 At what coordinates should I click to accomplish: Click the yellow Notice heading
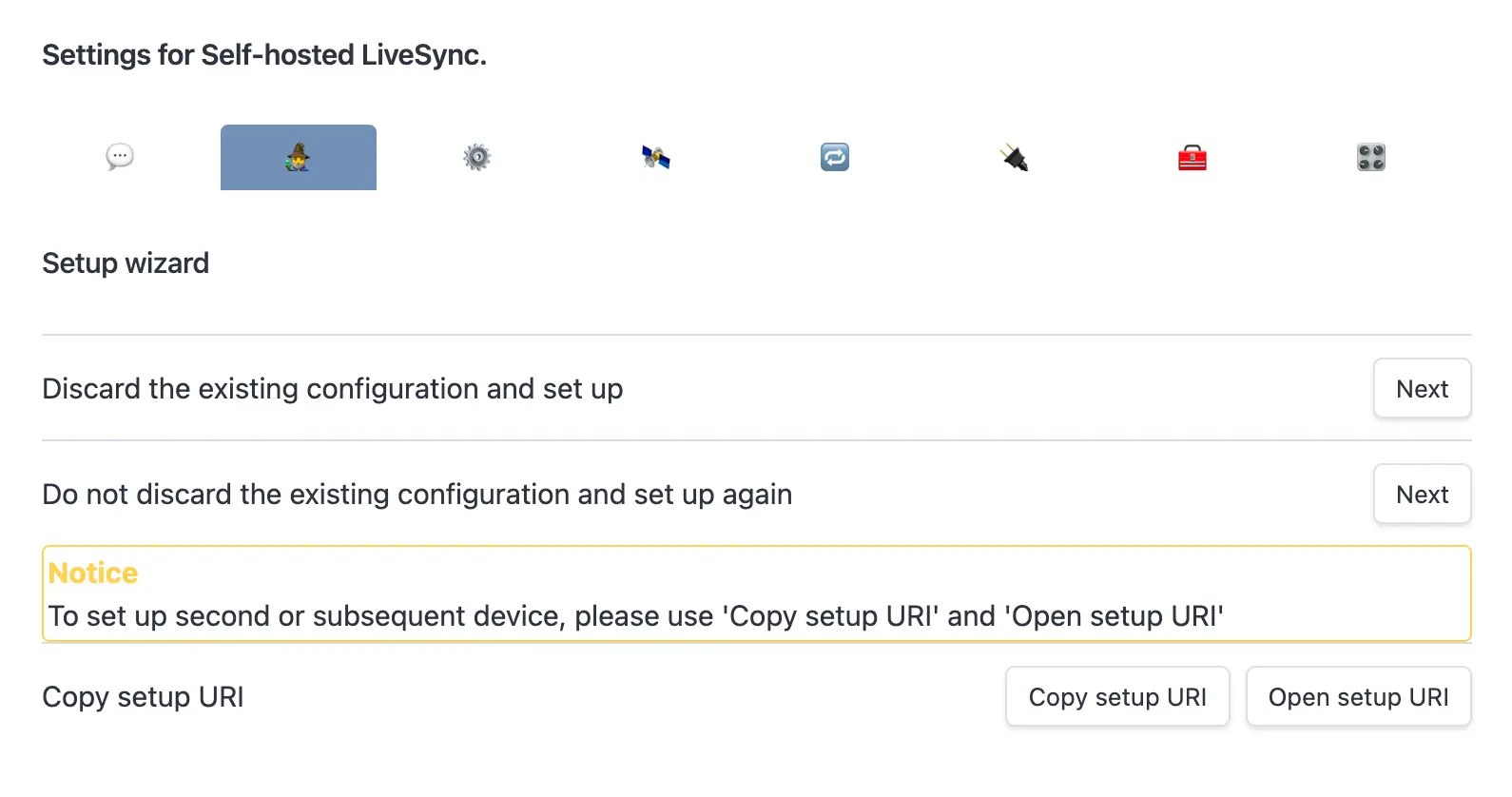tap(93, 573)
